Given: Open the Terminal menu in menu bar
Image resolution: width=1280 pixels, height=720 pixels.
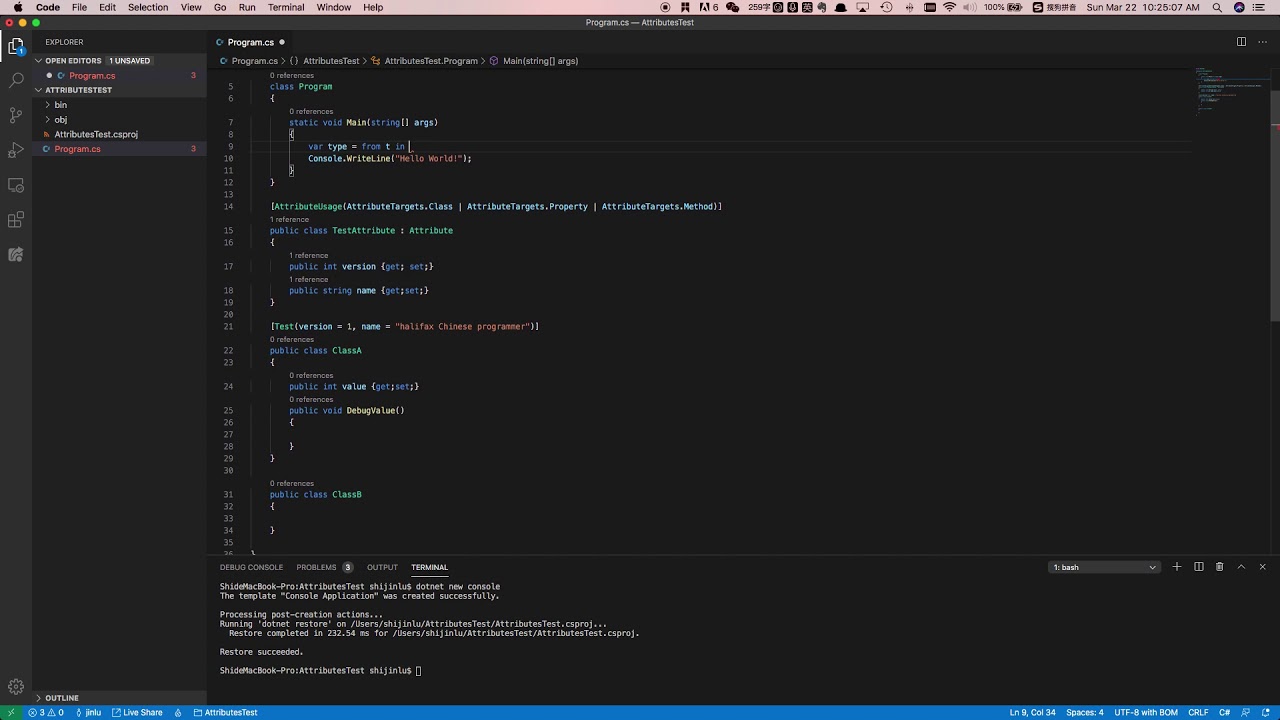Looking at the screenshot, I should [286, 7].
